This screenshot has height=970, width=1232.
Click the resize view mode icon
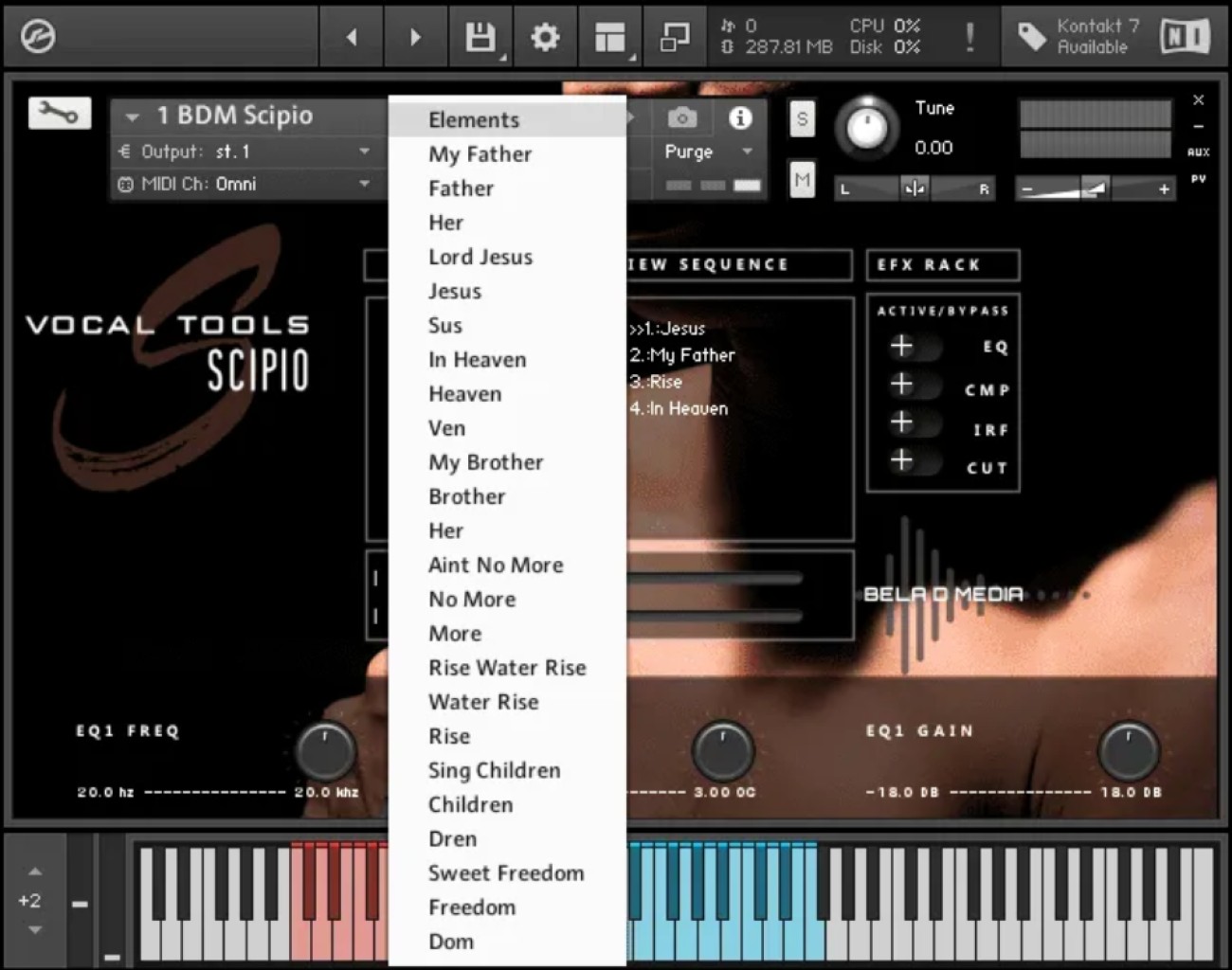click(675, 37)
